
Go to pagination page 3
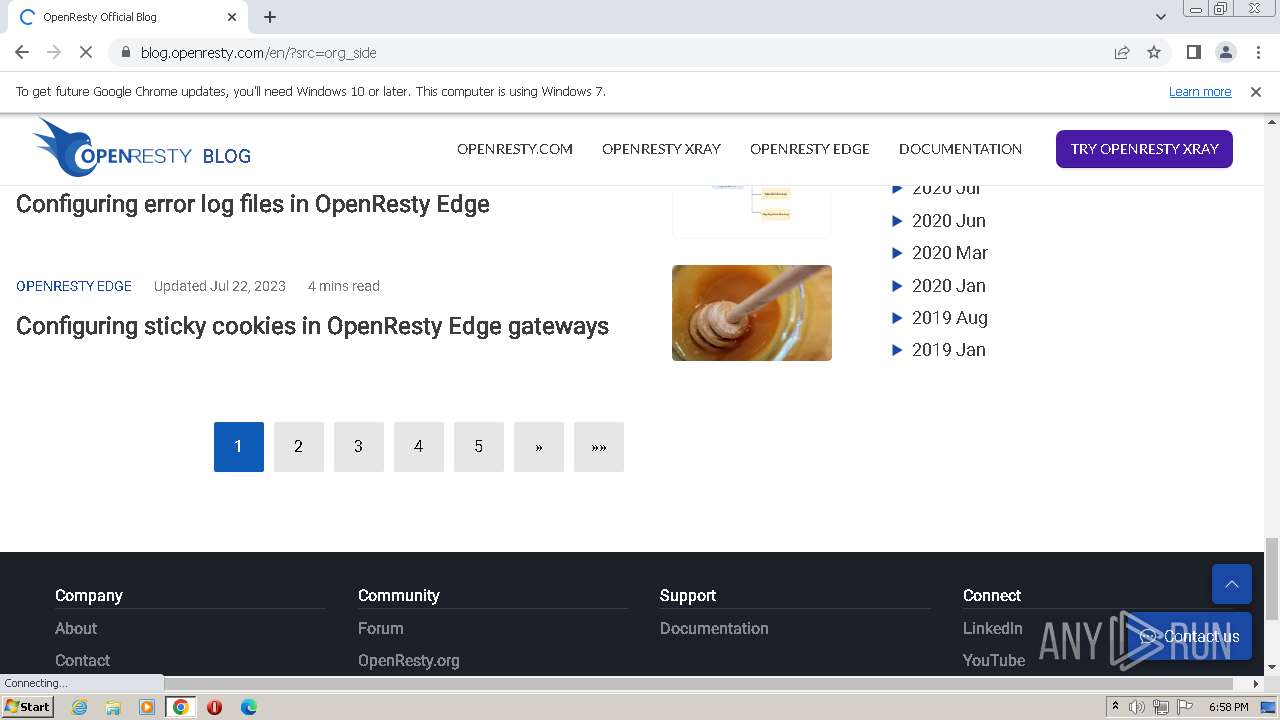pyautogui.click(x=359, y=447)
